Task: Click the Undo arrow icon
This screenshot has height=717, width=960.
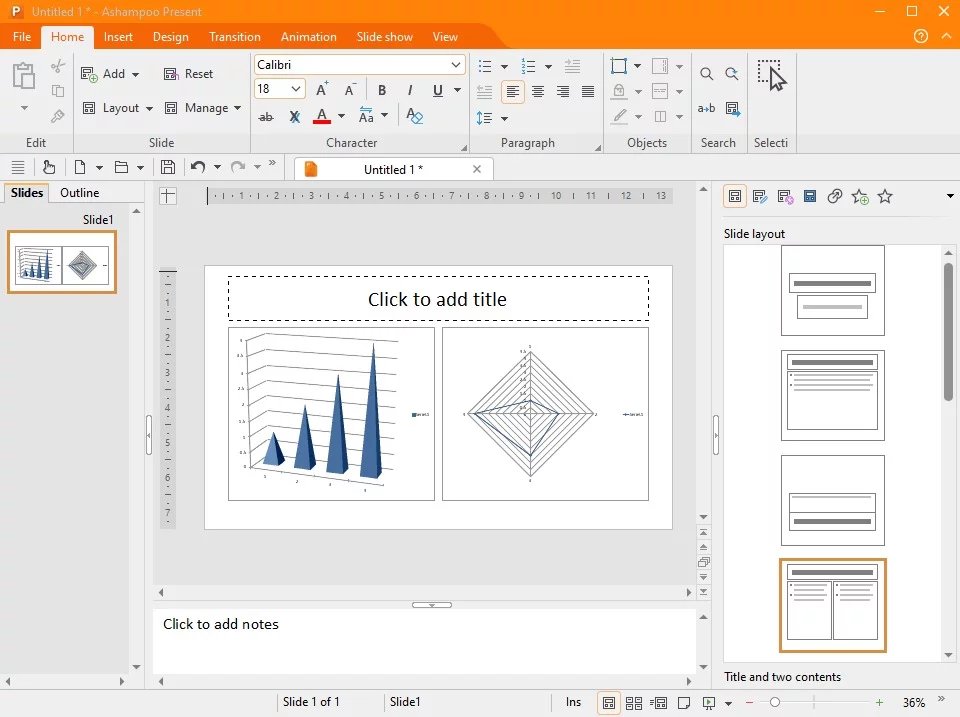Action: tap(198, 167)
